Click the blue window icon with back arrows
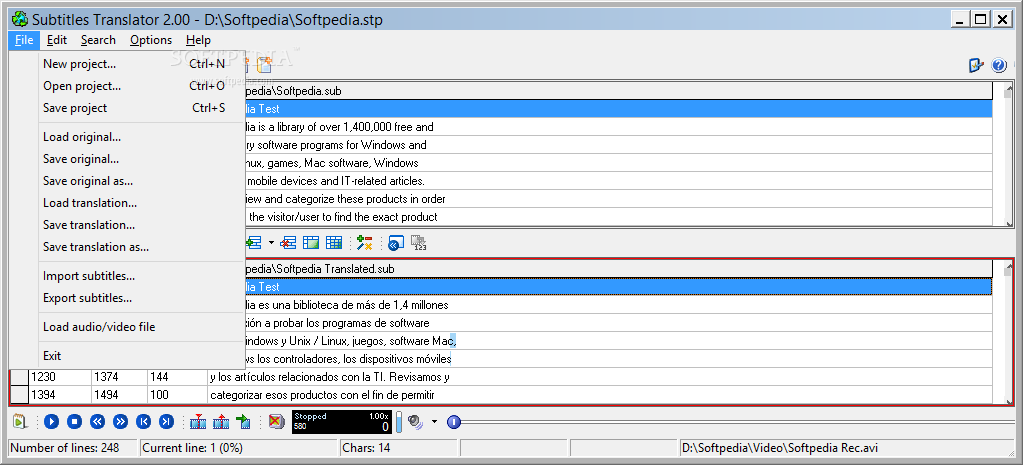The width and height of the screenshot is (1023, 465). (x=395, y=243)
